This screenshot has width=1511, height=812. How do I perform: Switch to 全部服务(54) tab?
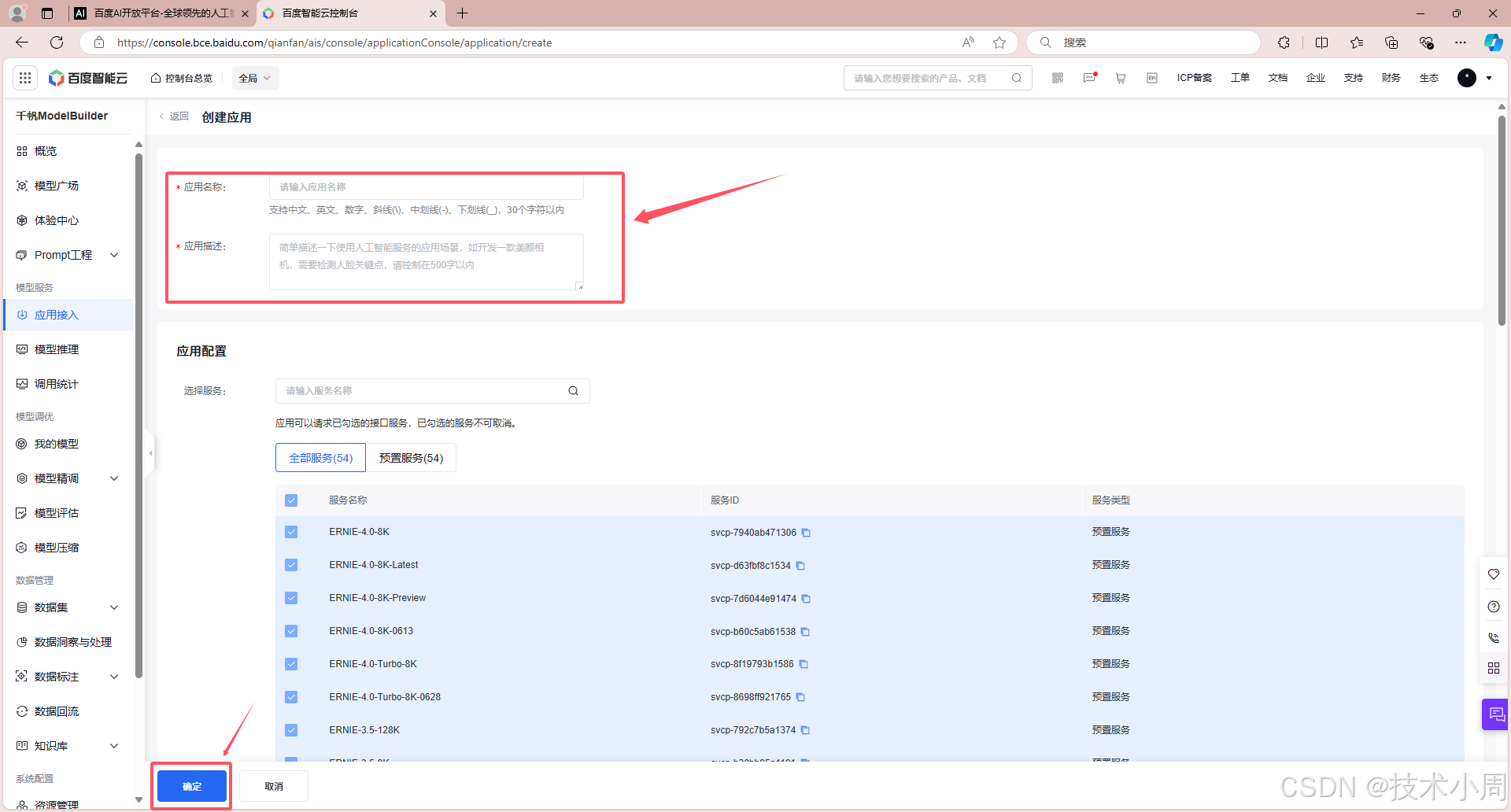[320, 458]
